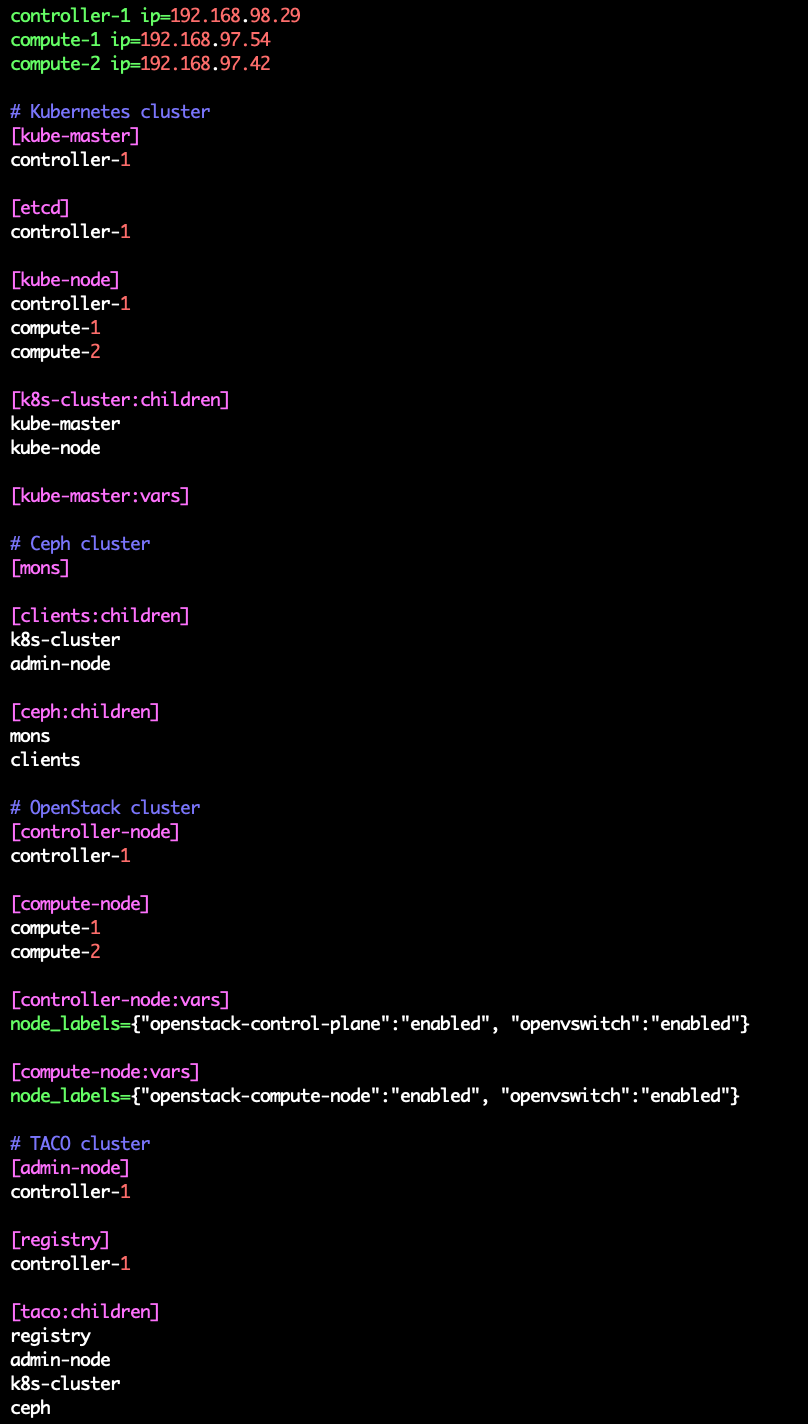Place cursor on '# OpenStack cluster' comment
The height and width of the screenshot is (1424, 808).
(x=105, y=808)
